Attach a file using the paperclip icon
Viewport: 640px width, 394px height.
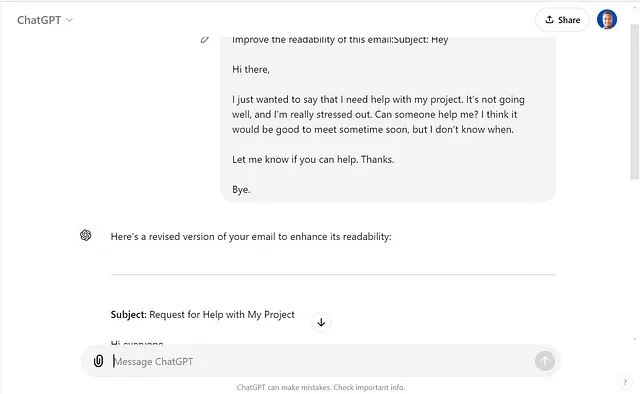98,361
